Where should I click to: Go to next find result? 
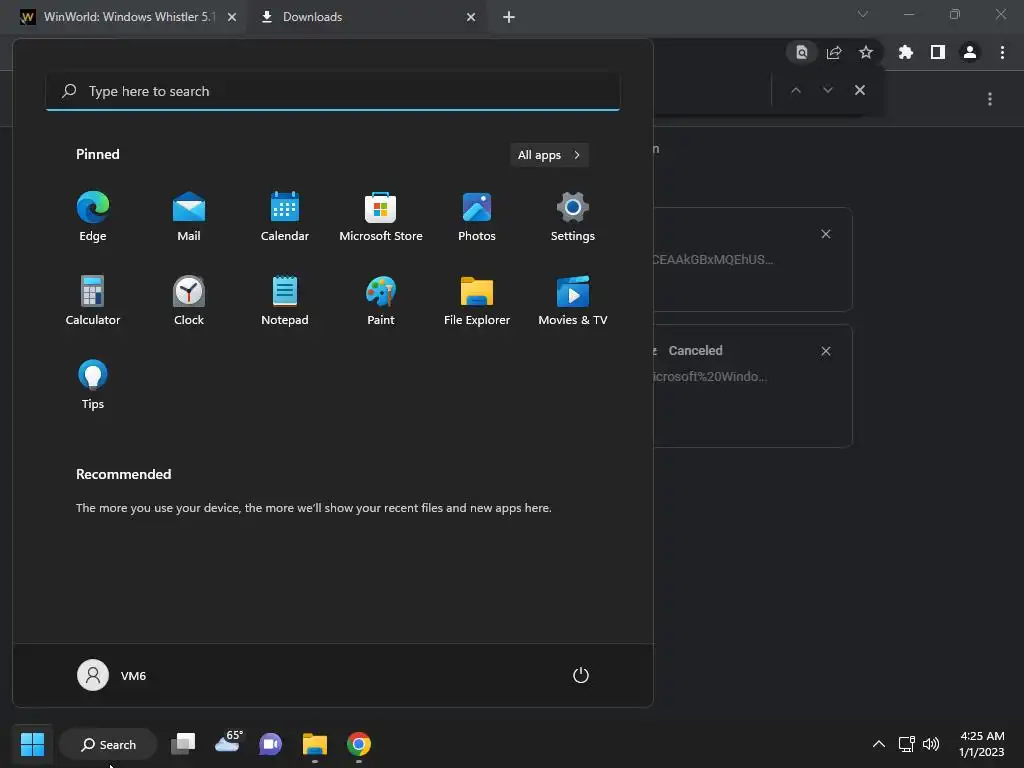tap(827, 90)
